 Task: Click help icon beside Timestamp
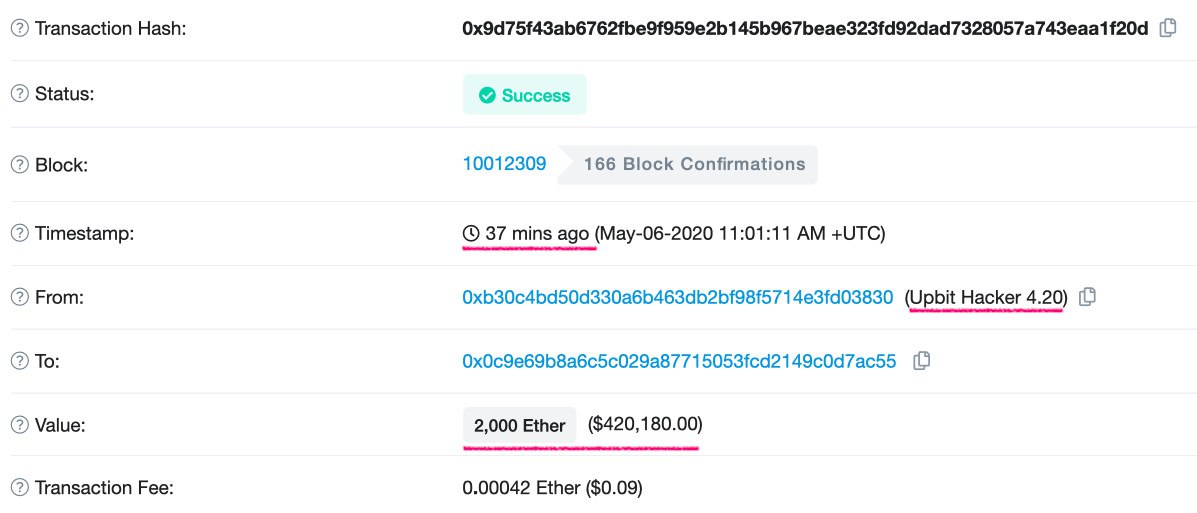coord(20,233)
